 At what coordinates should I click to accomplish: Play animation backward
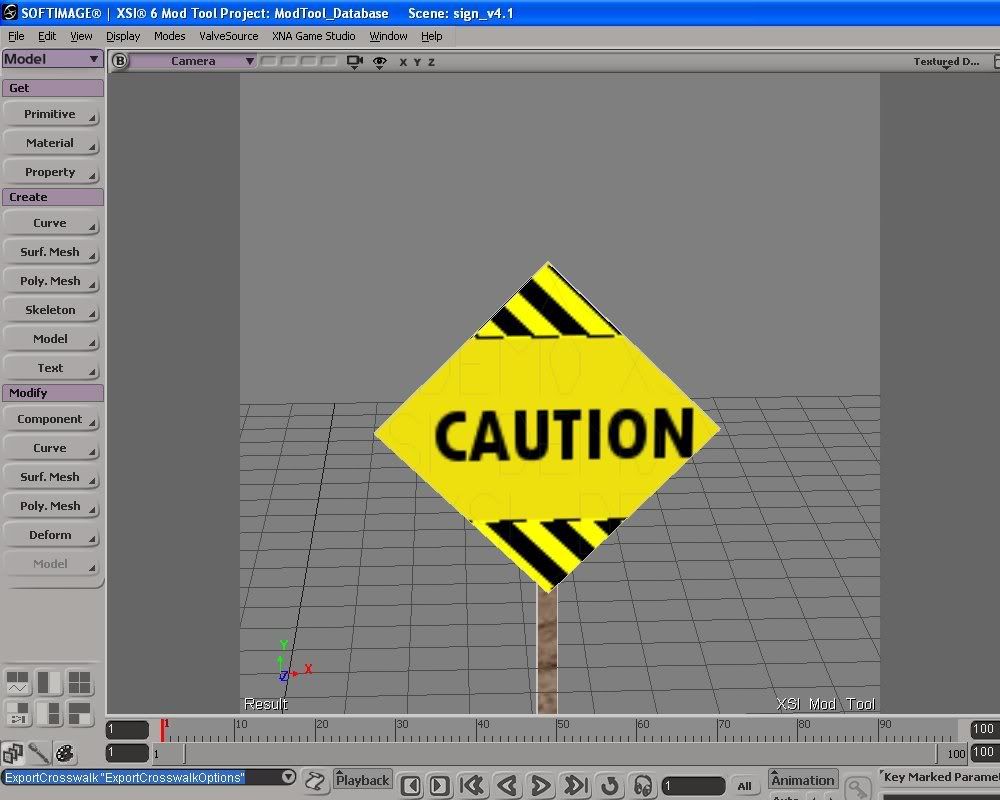507,785
